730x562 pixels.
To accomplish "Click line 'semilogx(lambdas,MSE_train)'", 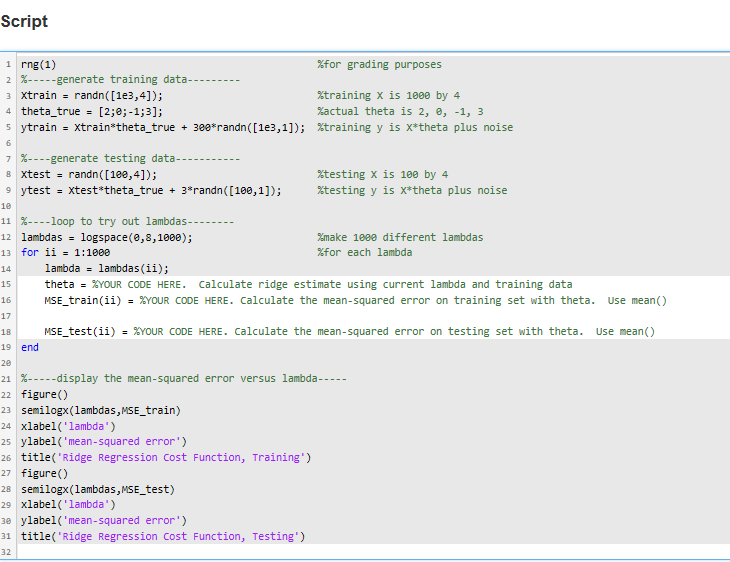I will tap(101, 410).
